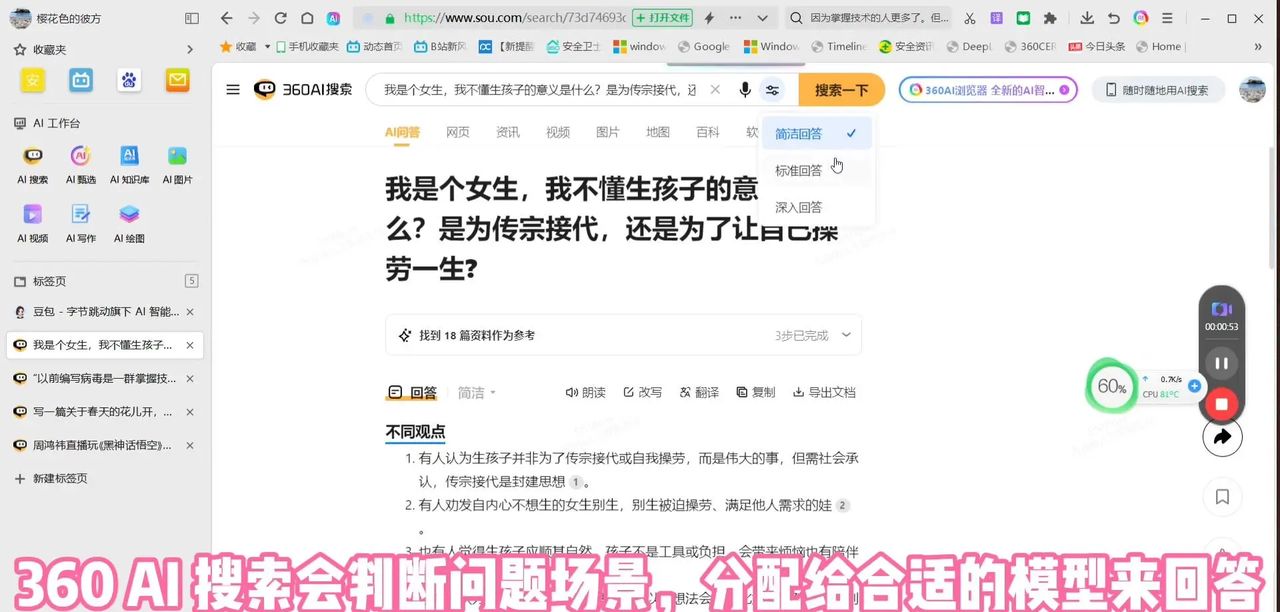Select the 标准回答 answer mode
The image size is (1280, 612).
[x=798, y=170]
